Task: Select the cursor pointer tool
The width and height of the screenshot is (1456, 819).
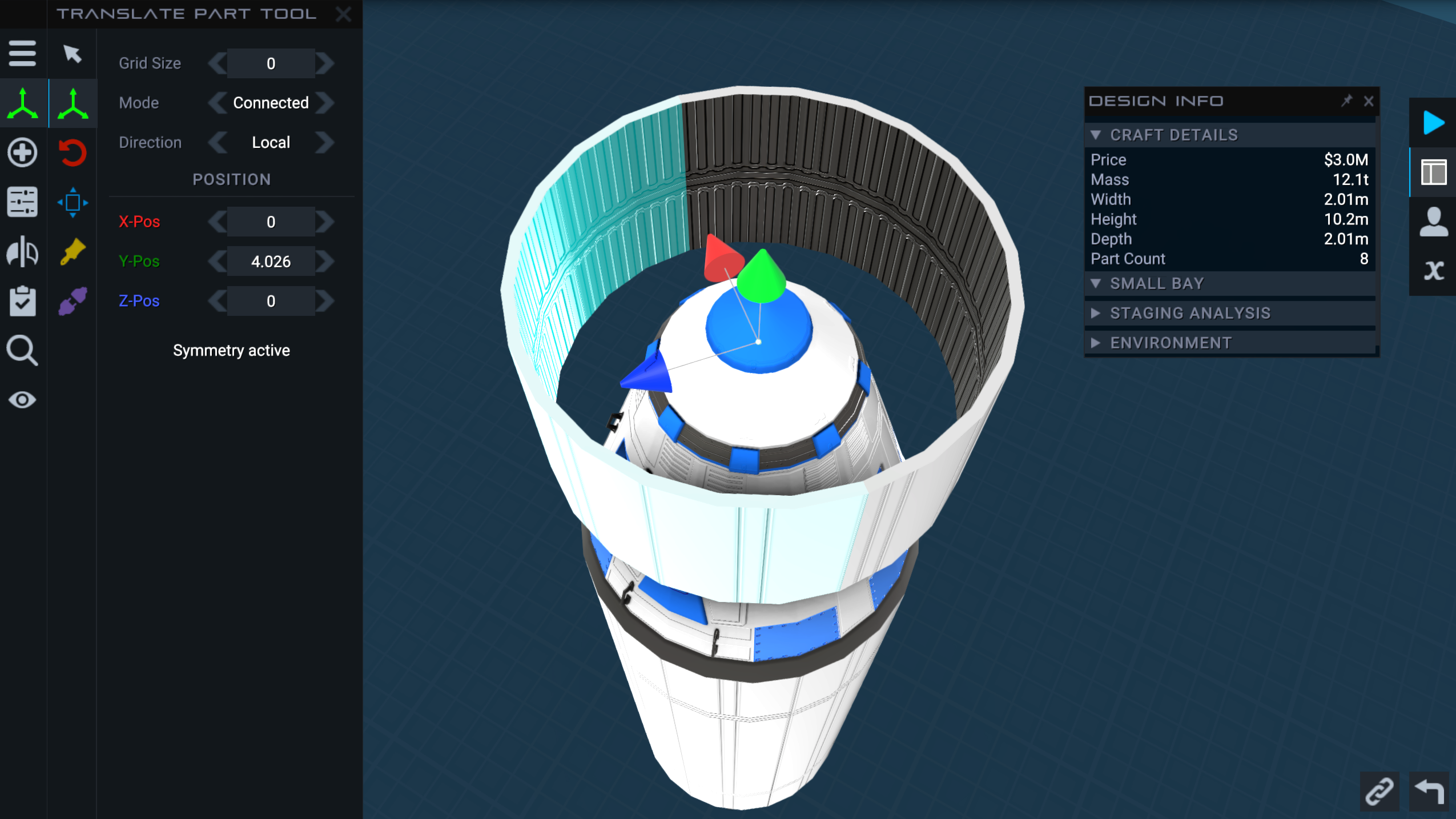Action: [72, 54]
